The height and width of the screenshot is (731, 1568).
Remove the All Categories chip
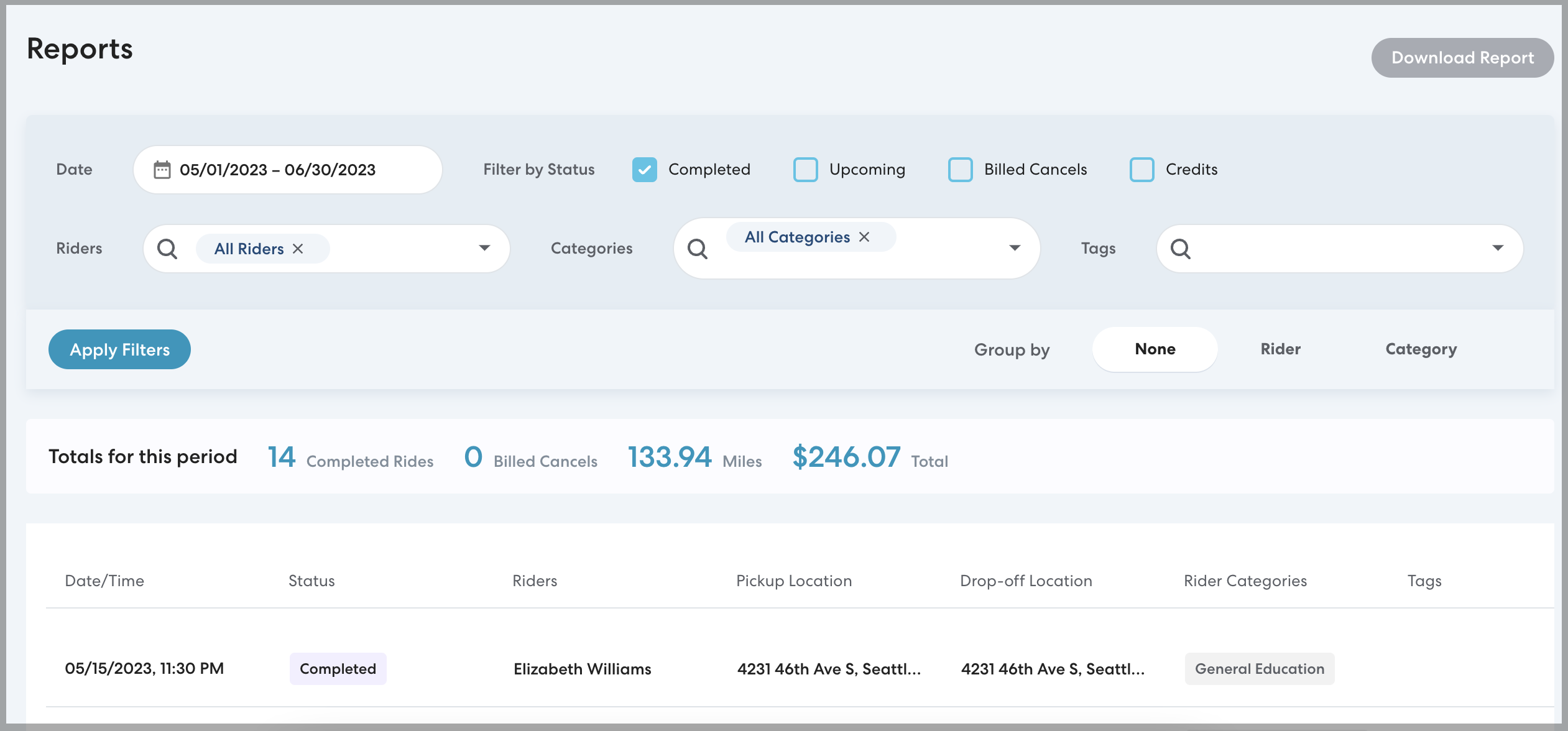click(864, 237)
